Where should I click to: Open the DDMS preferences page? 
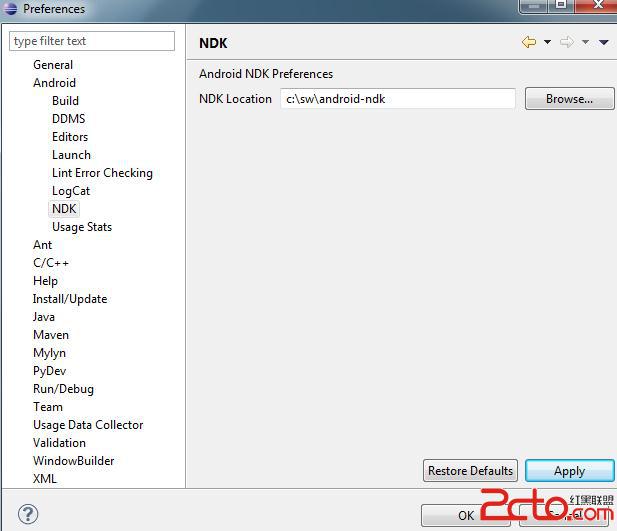click(x=68, y=119)
